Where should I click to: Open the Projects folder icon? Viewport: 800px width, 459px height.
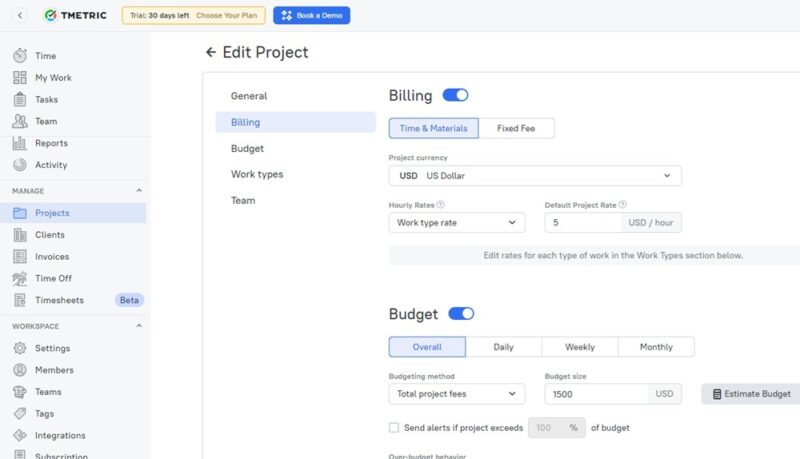[20, 213]
